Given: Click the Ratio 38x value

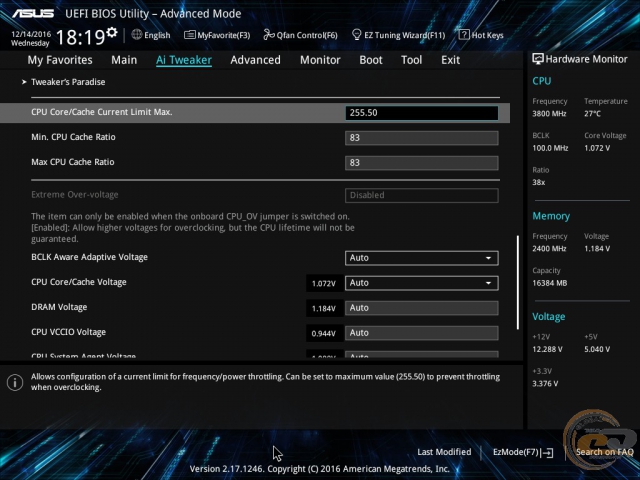Looking at the screenshot, I should coord(538,182).
